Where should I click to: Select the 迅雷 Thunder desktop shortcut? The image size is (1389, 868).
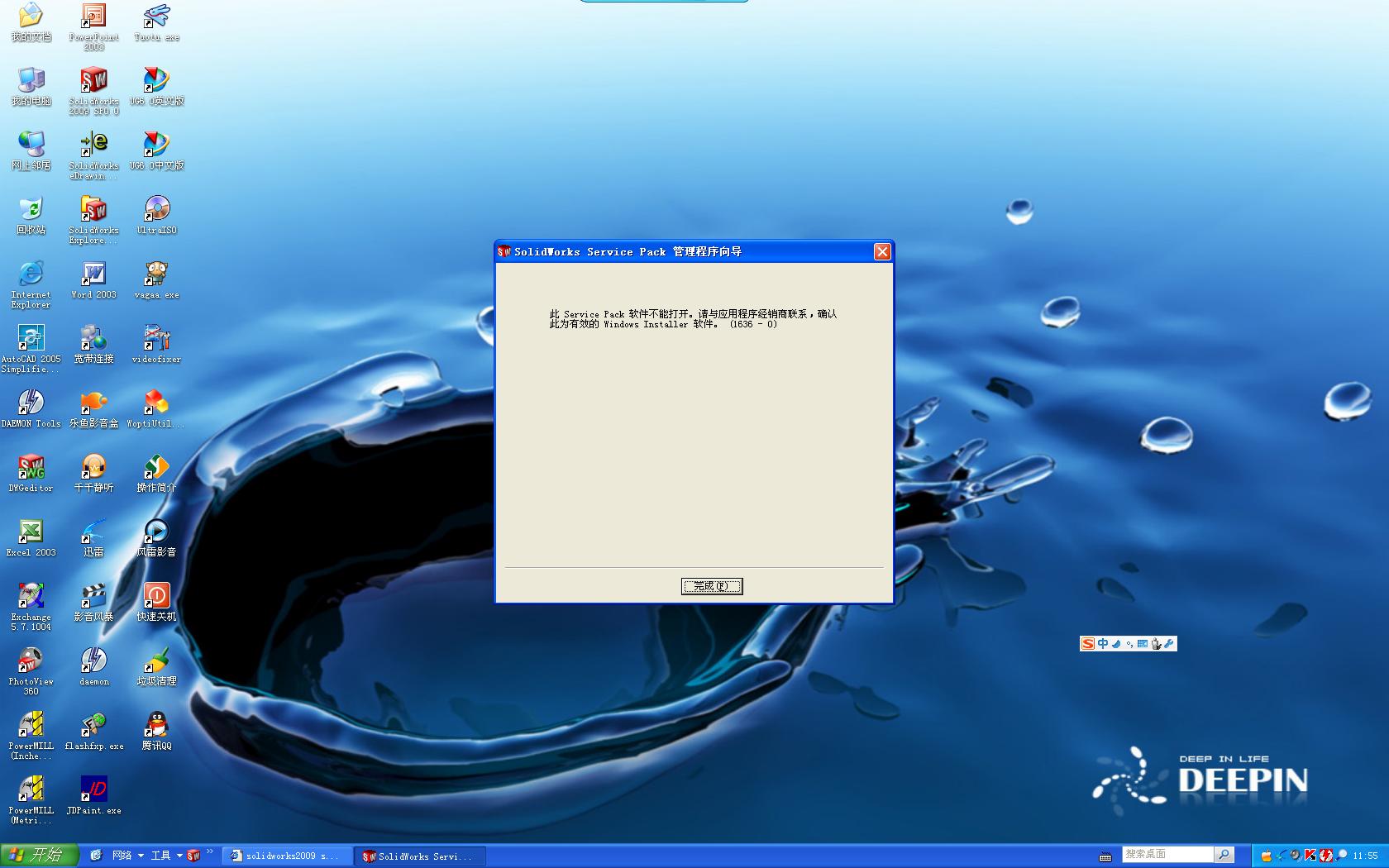93,538
